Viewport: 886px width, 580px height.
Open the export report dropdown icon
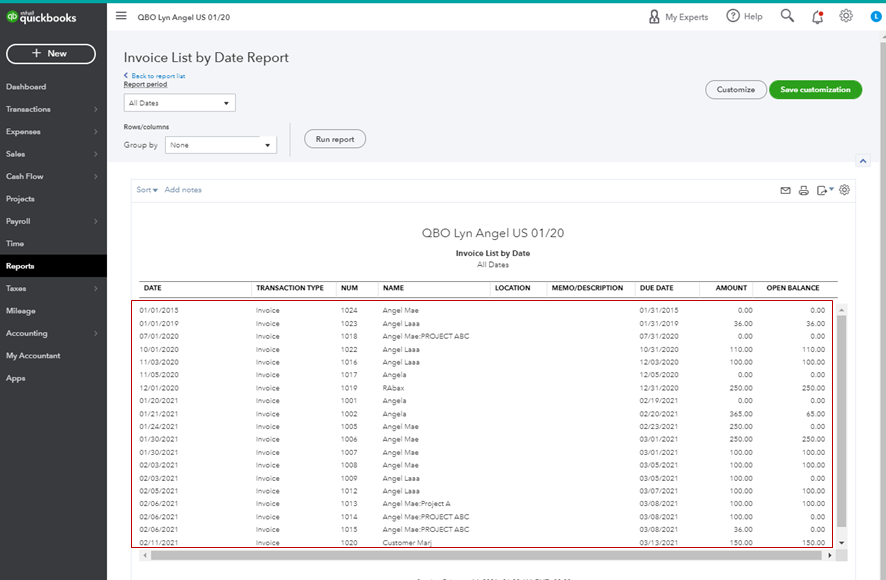click(825, 191)
